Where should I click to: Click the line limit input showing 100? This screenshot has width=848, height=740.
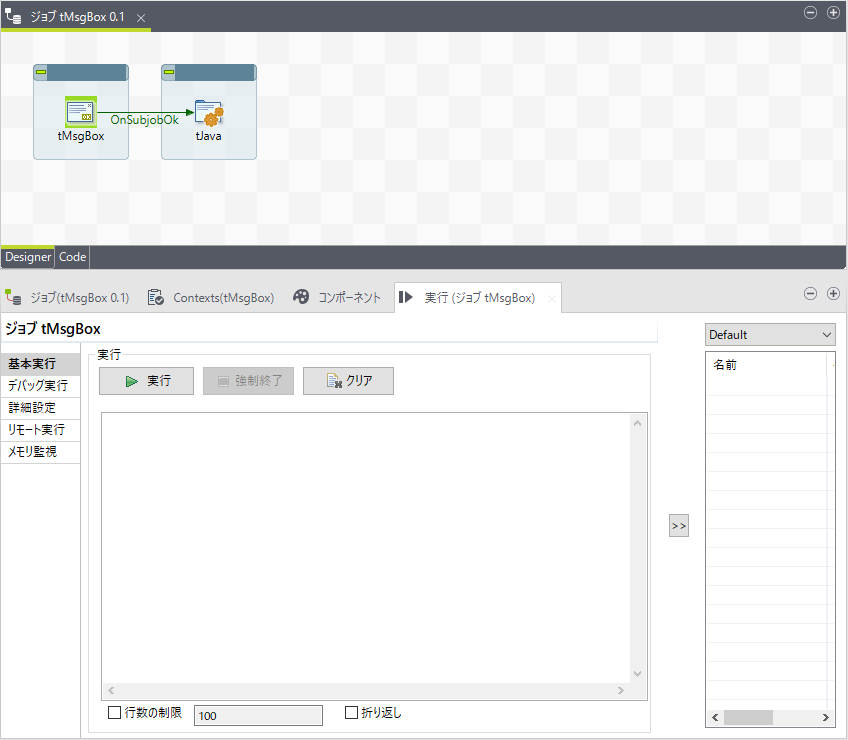click(258, 714)
